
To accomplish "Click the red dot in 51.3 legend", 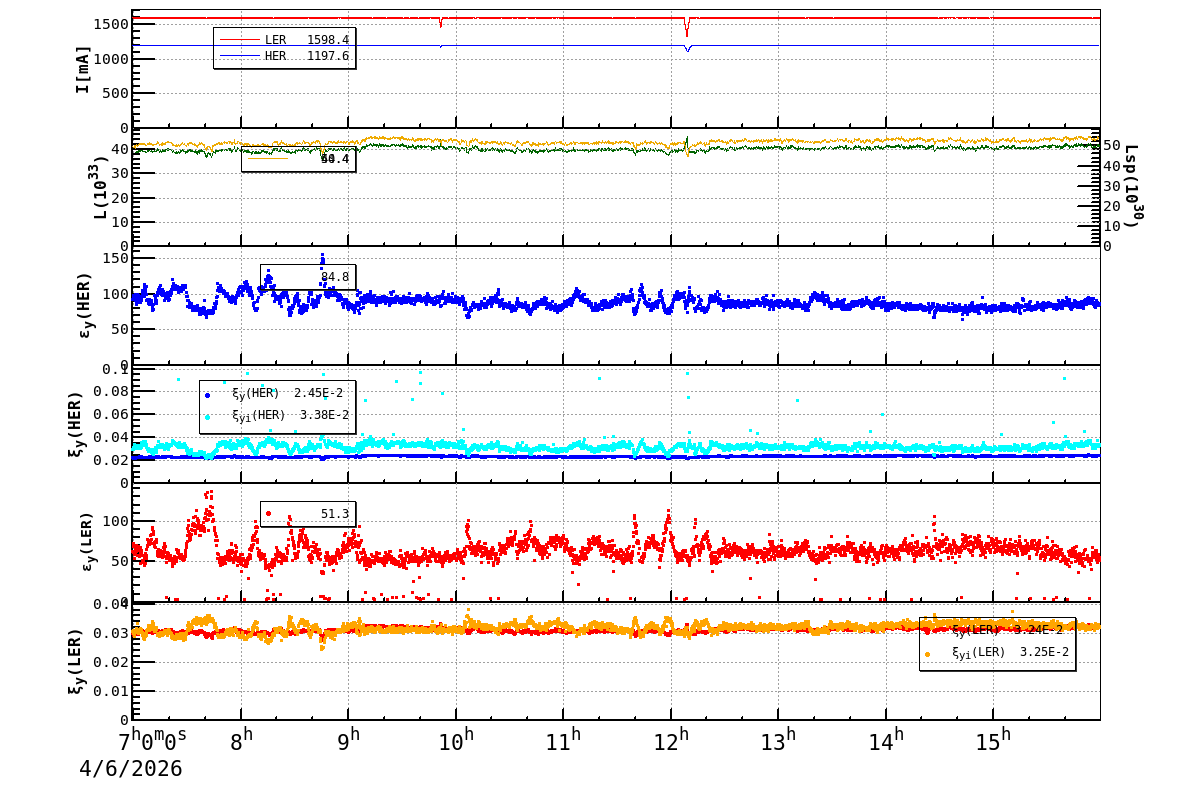I will 268,514.
